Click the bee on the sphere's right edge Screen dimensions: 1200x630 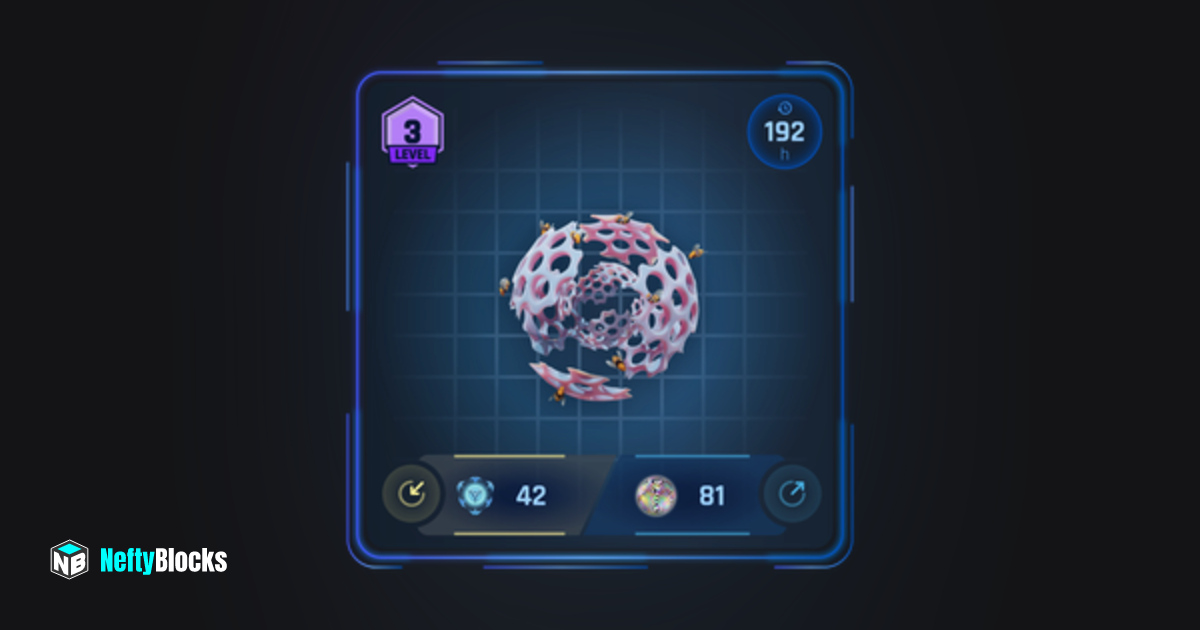[x=696, y=252]
